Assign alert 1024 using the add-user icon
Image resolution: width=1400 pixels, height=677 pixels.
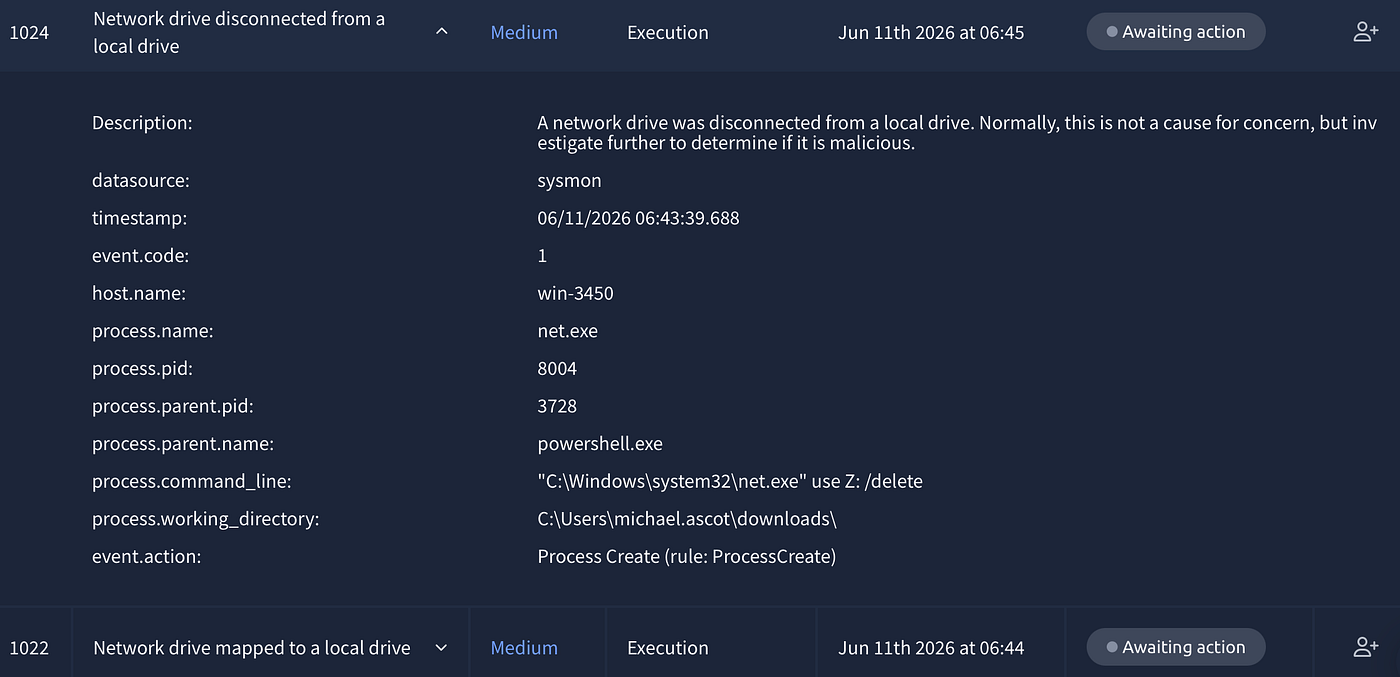tap(1365, 32)
